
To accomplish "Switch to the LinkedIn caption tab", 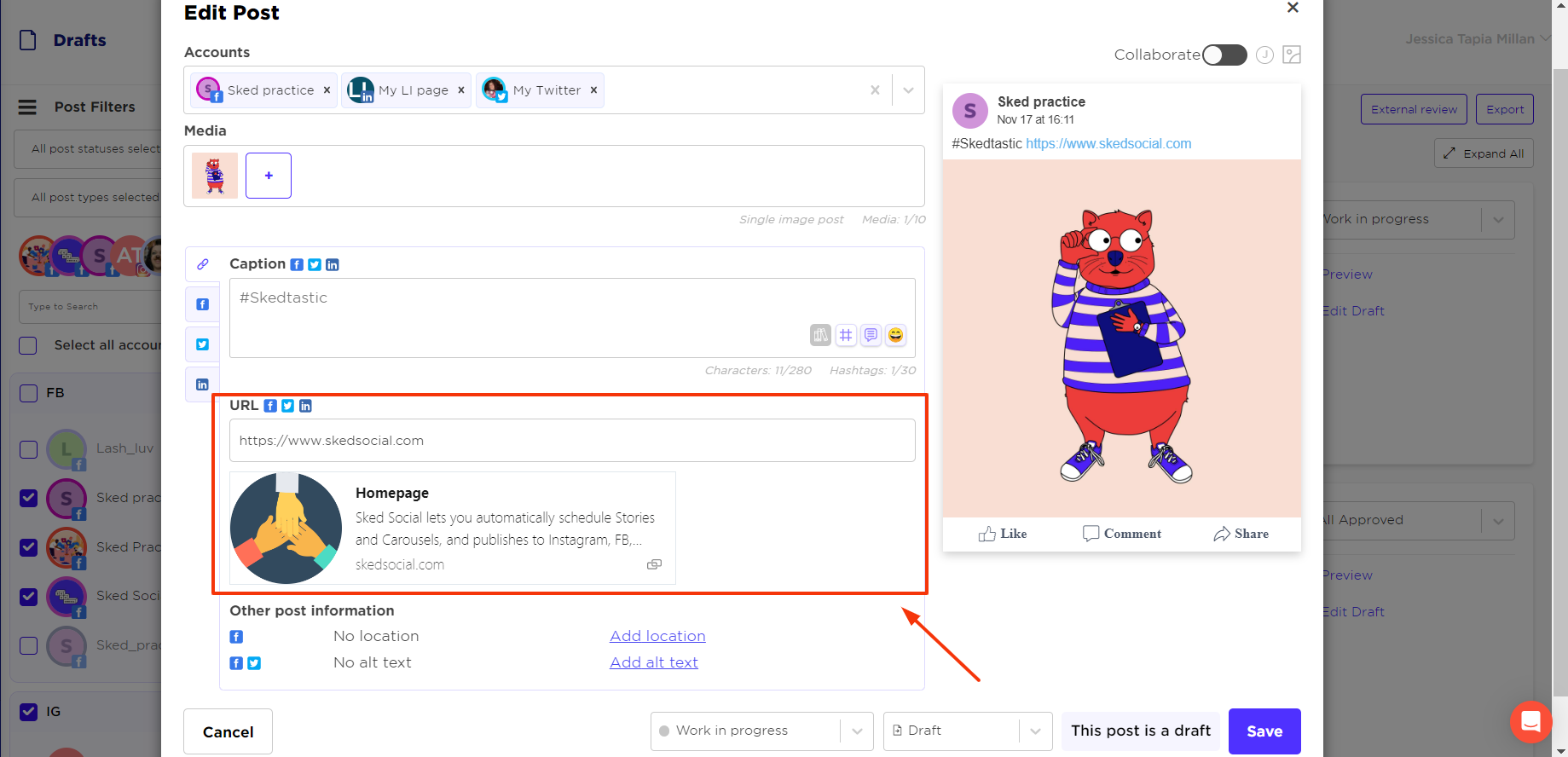I will pos(202,384).
